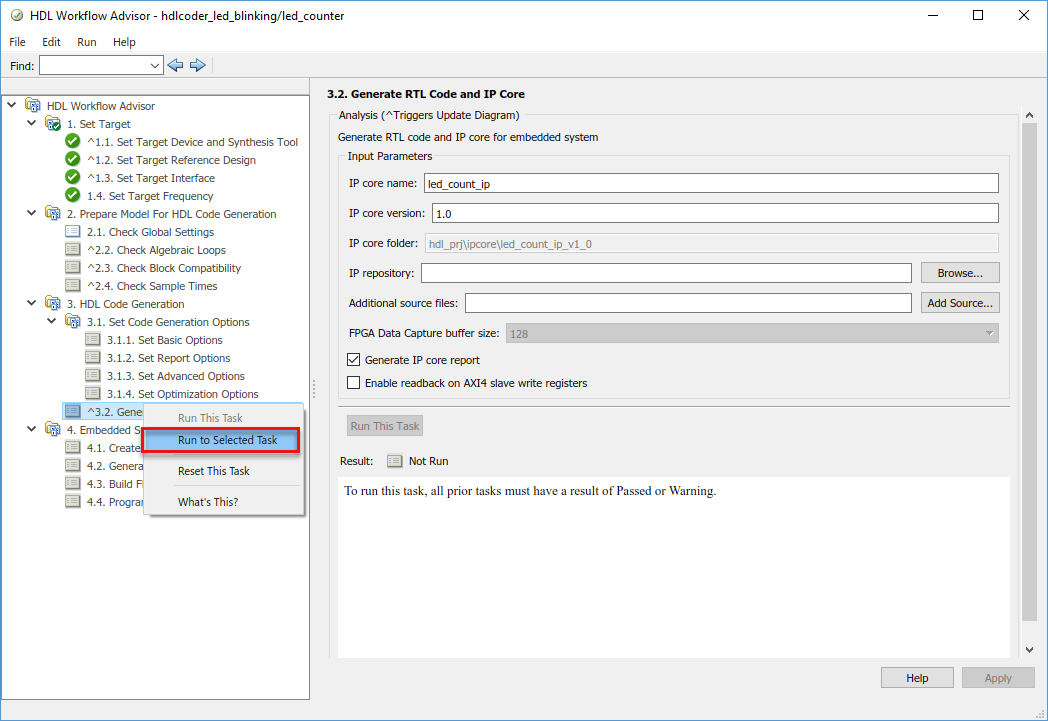Click task icon for 2.4 Check Sample Times
This screenshot has width=1048, height=721.
point(73,285)
